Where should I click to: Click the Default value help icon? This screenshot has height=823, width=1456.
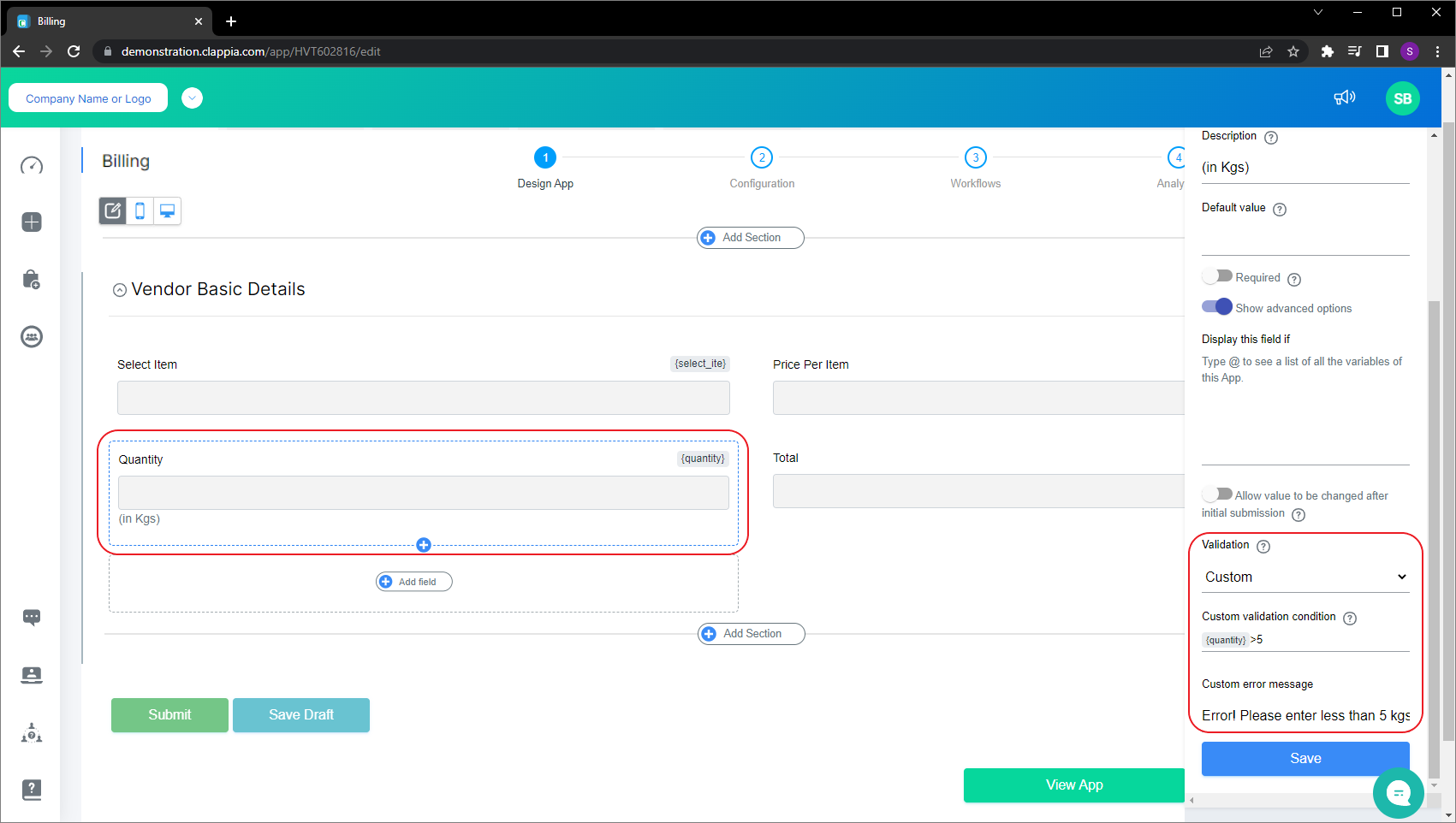coord(1280,210)
